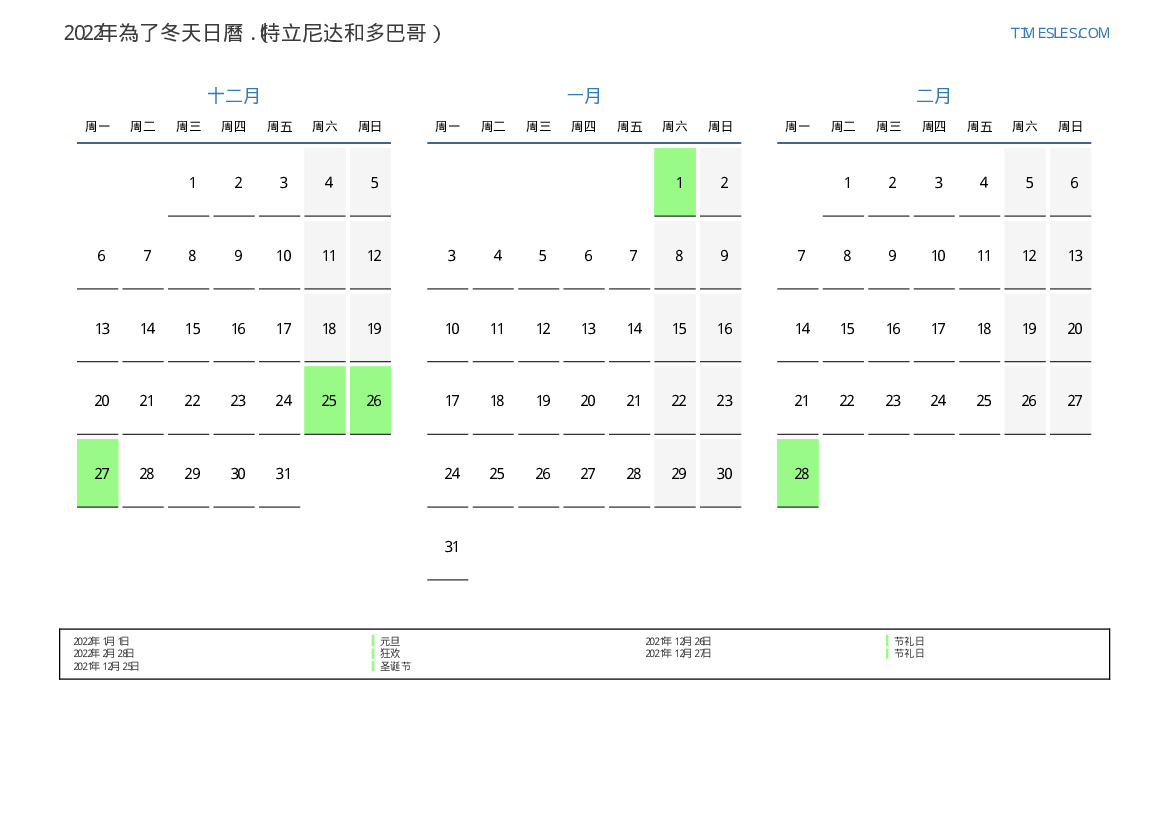Screen dimensions: 1169x827
Task: Click green highlighted December 26 cell
Action: tap(370, 400)
